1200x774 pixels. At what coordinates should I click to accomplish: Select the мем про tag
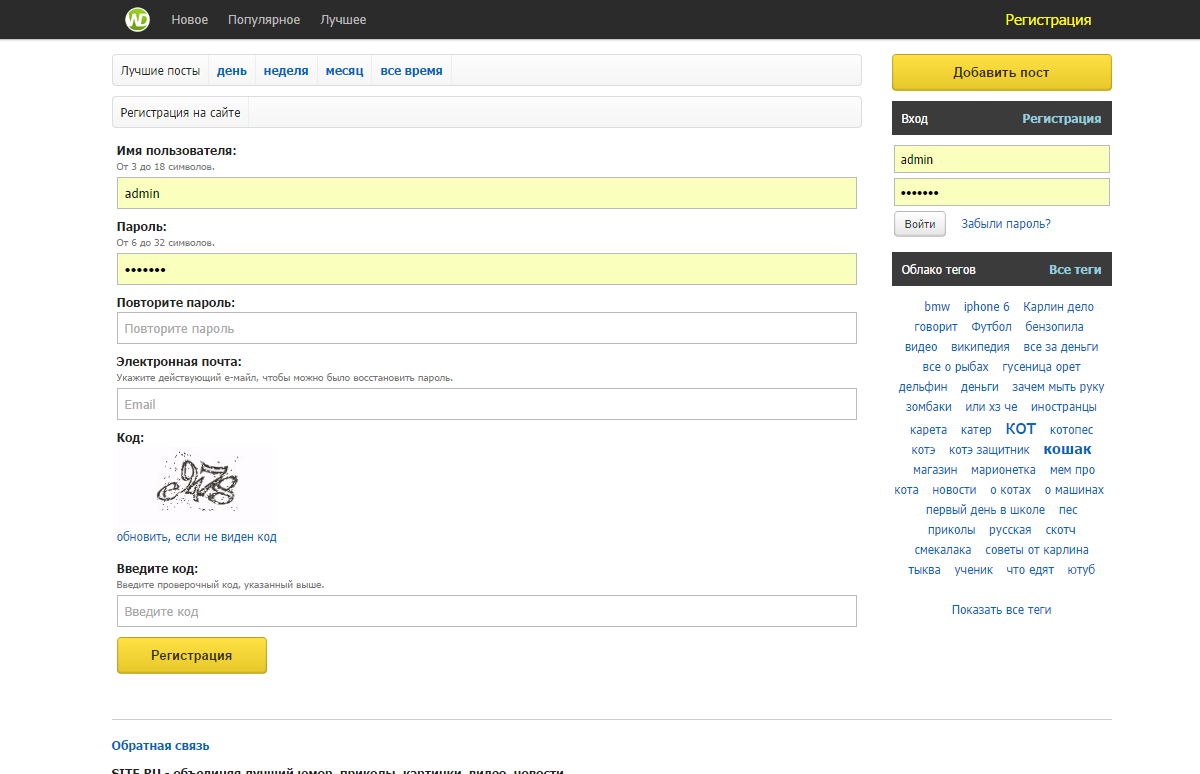(x=1072, y=470)
